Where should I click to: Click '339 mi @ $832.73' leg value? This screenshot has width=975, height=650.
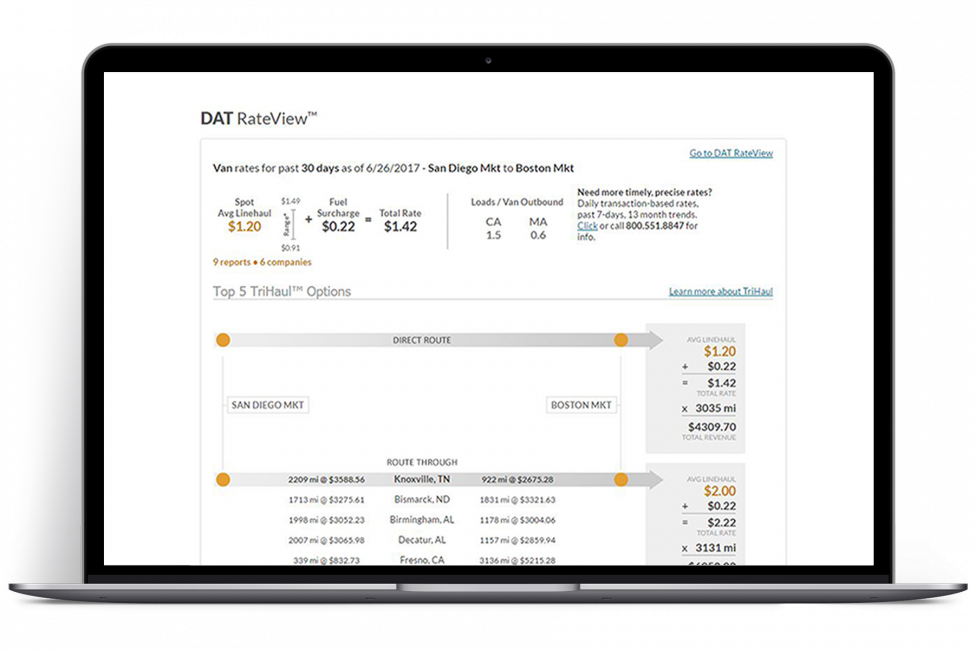click(x=326, y=560)
